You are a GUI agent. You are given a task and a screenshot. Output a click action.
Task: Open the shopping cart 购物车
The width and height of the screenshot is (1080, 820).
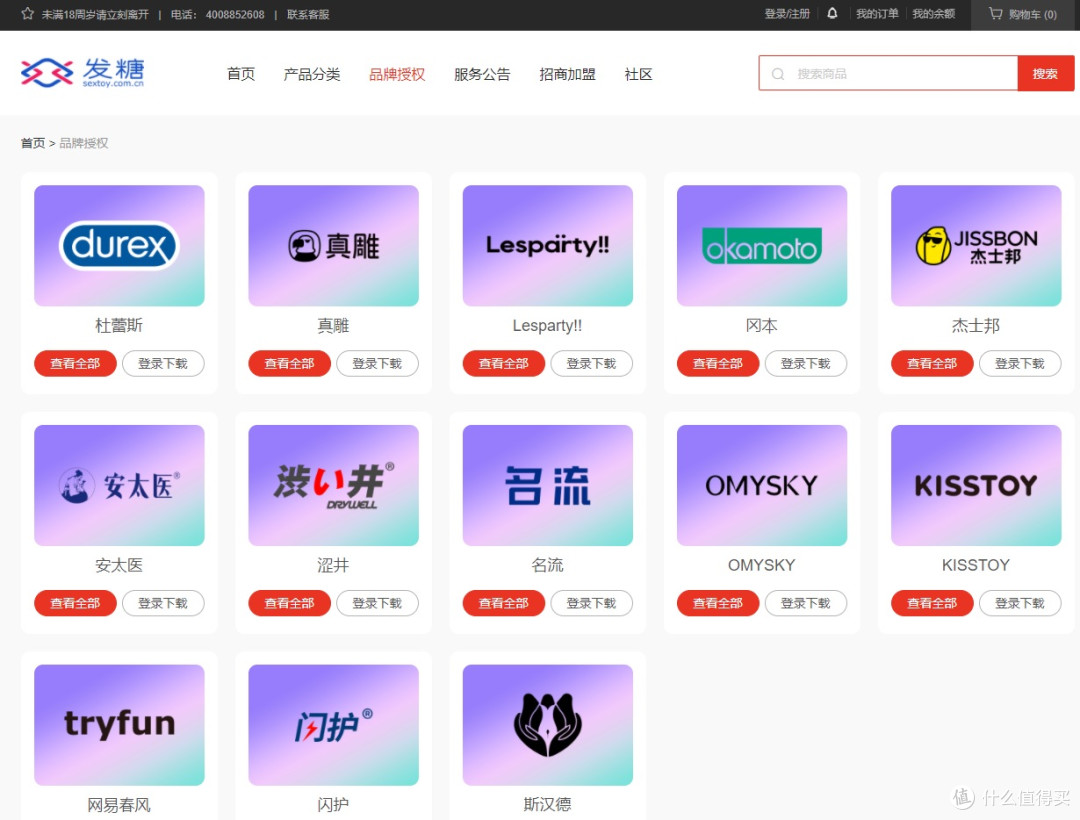1023,14
